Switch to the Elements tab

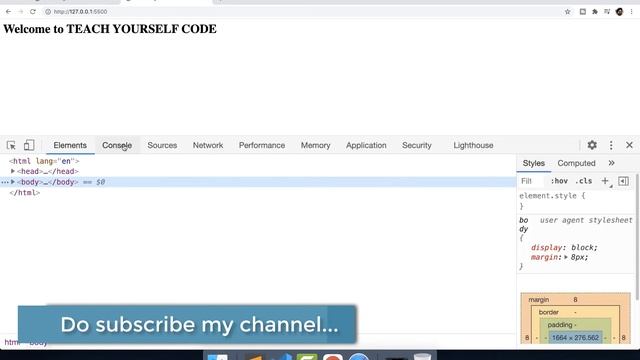tap(70, 145)
